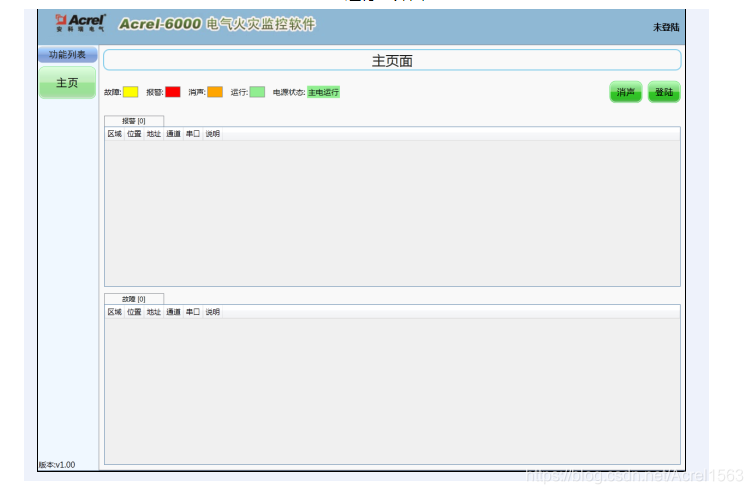Click the 未登陆 login status text
The height and width of the screenshot is (494, 753).
coord(666,27)
